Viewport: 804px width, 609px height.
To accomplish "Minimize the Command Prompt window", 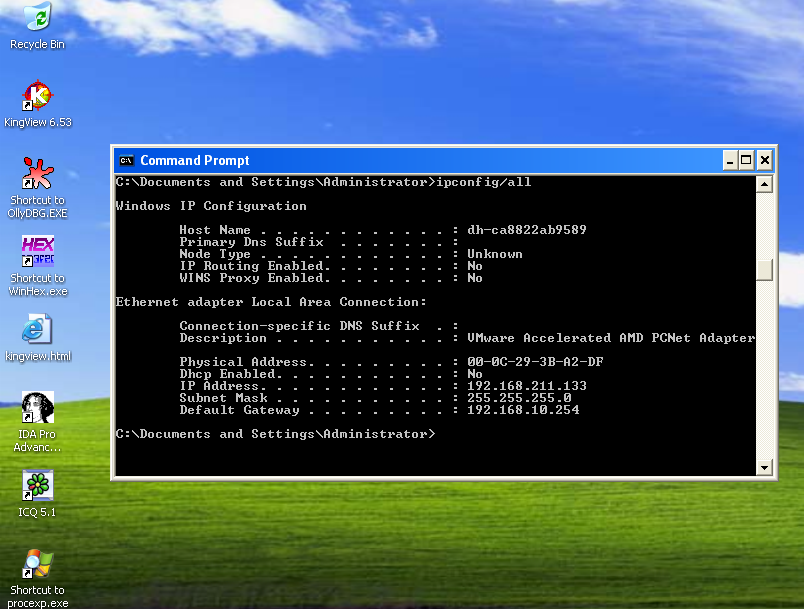I will click(730, 160).
